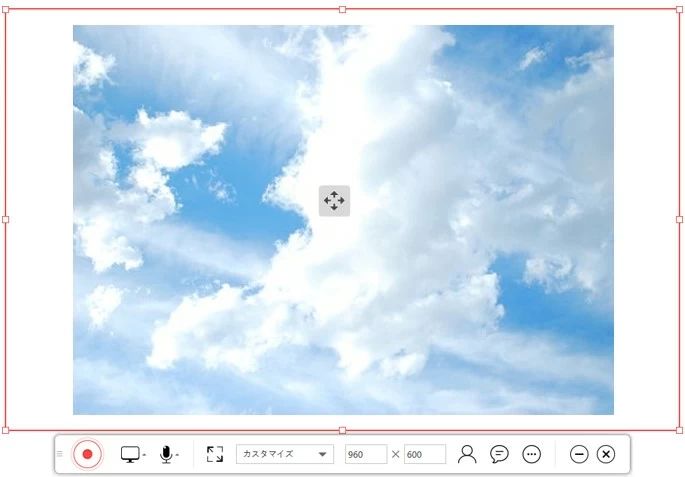Toggle the webcam person icon

coord(467,454)
